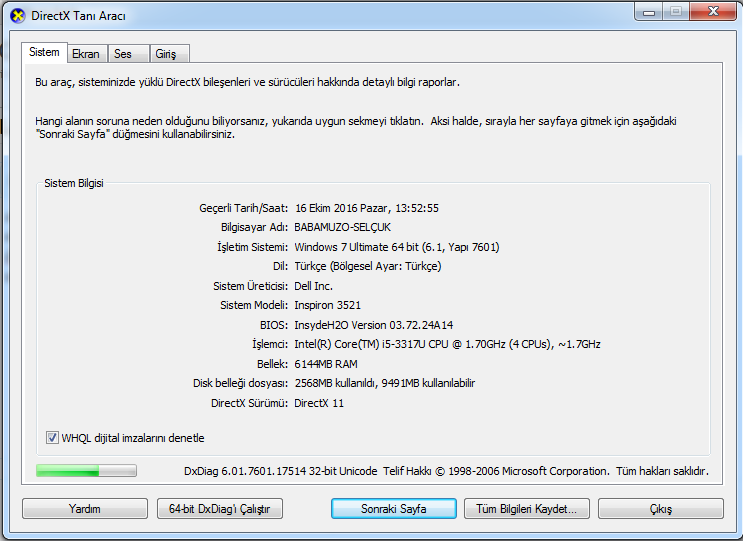Click memory value 6144MB RAM
Viewport: 744px width, 544px height.
tap(326, 364)
